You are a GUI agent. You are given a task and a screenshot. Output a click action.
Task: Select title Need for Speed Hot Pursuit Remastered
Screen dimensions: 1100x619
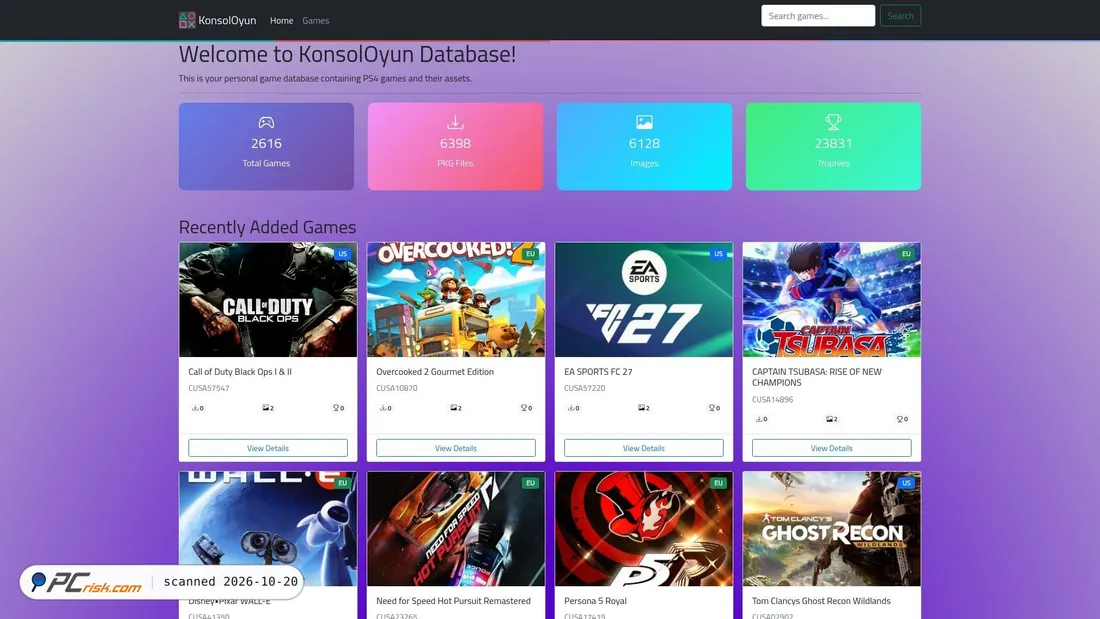click(453, 601)
